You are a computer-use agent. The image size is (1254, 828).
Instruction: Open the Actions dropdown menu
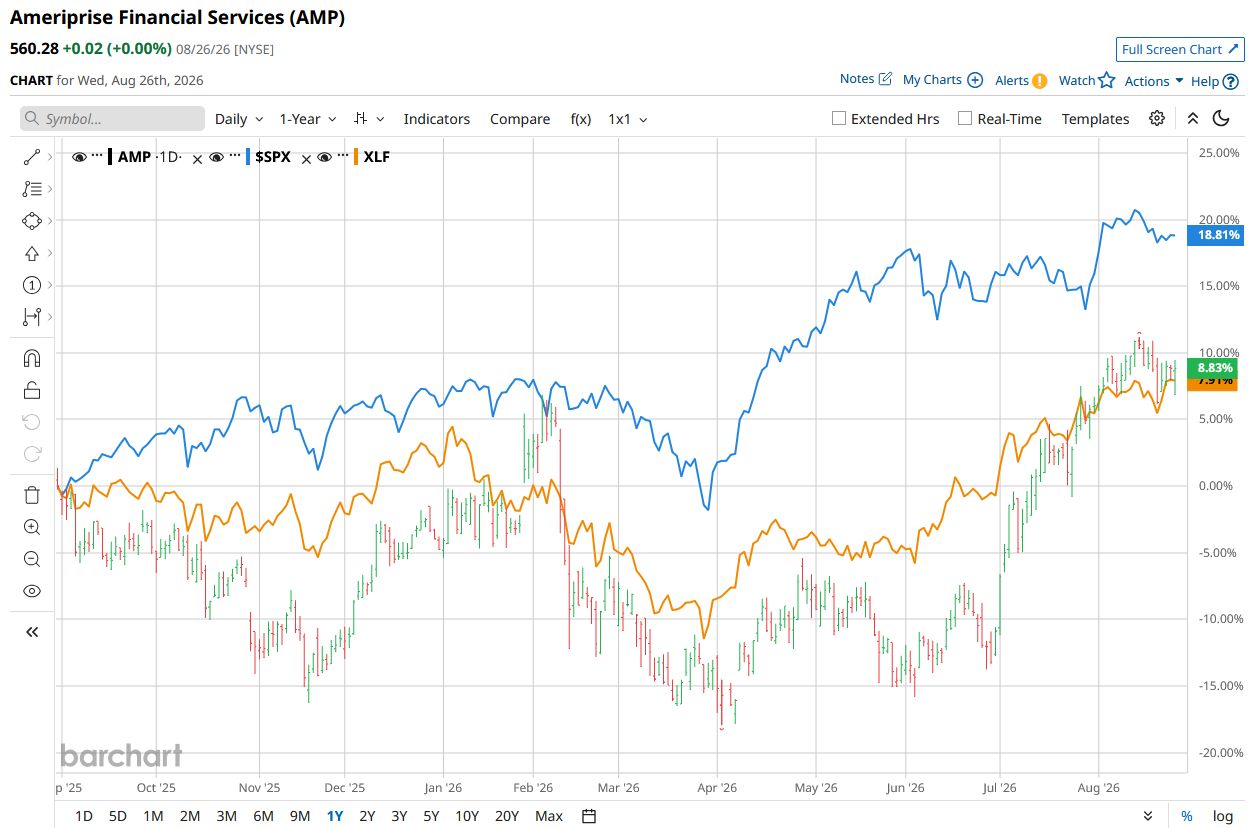[1154, 81]
